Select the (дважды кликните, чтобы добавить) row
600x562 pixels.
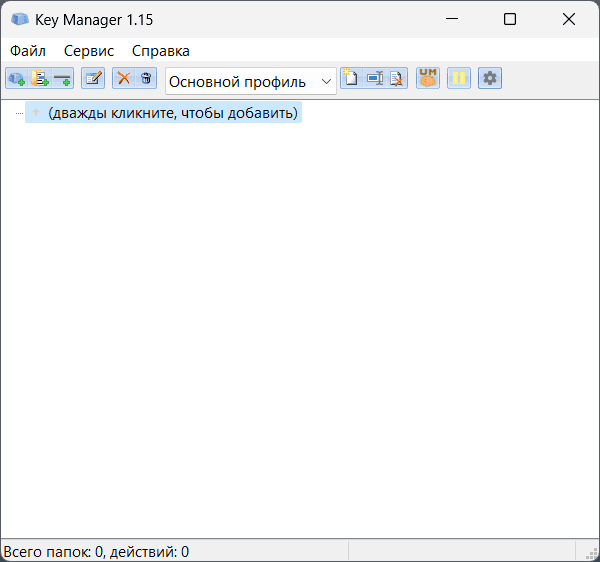163,112
